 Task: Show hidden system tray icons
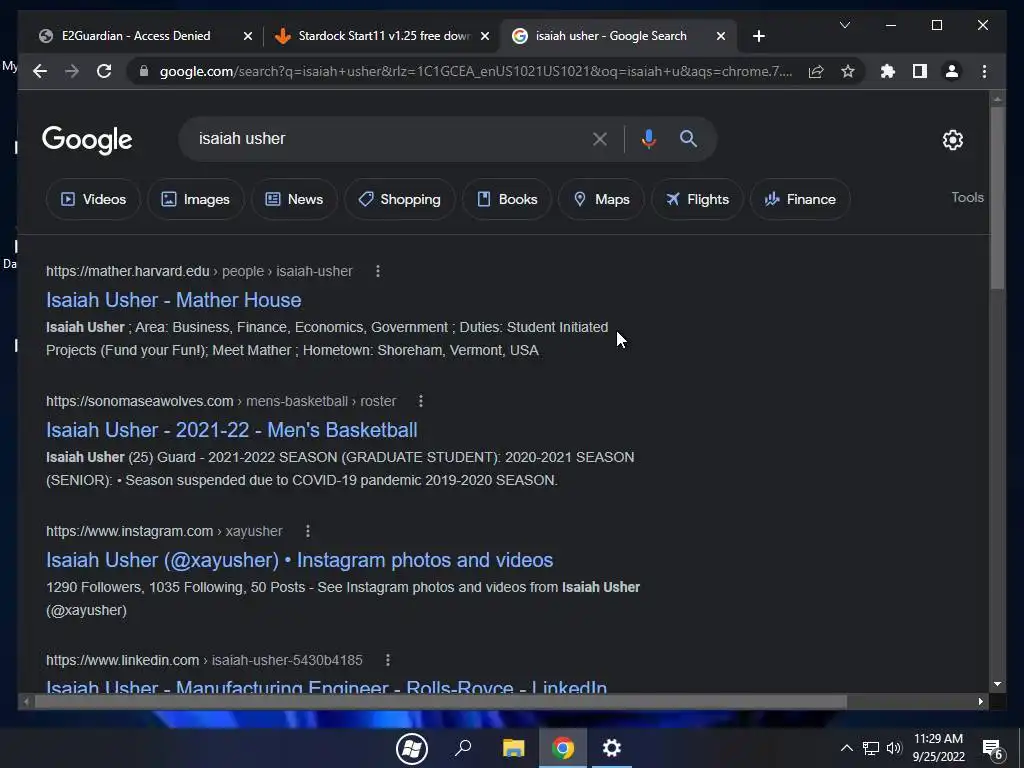pyautogui.click(x=846, y=748)
